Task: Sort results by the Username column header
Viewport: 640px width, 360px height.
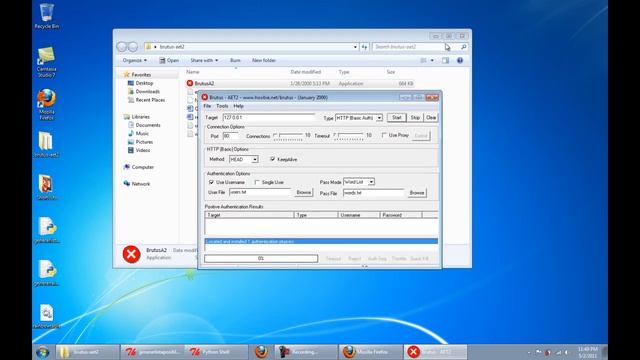Action: [x=359, y=215]
